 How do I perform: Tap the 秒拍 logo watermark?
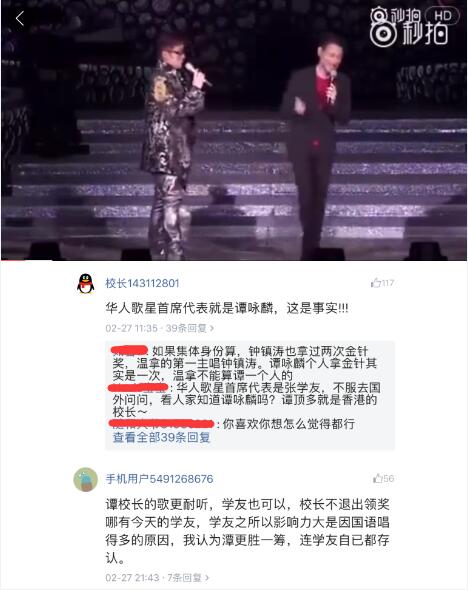[x=408, y=27]
